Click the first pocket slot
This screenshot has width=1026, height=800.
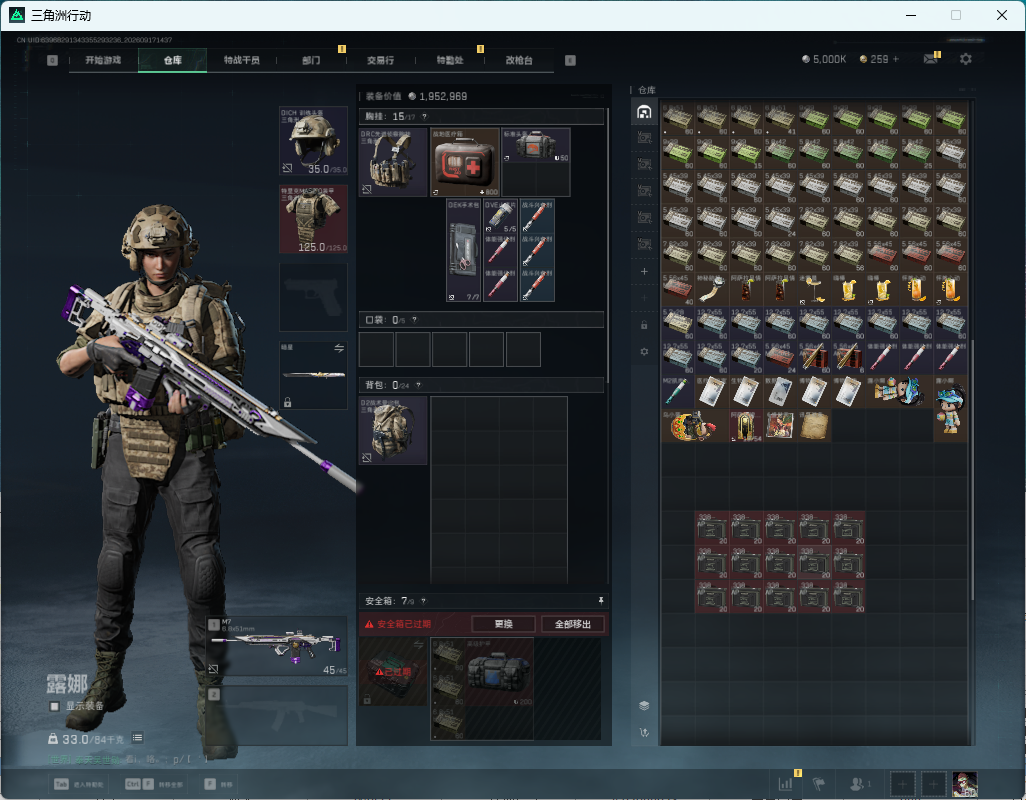point(376,349)
